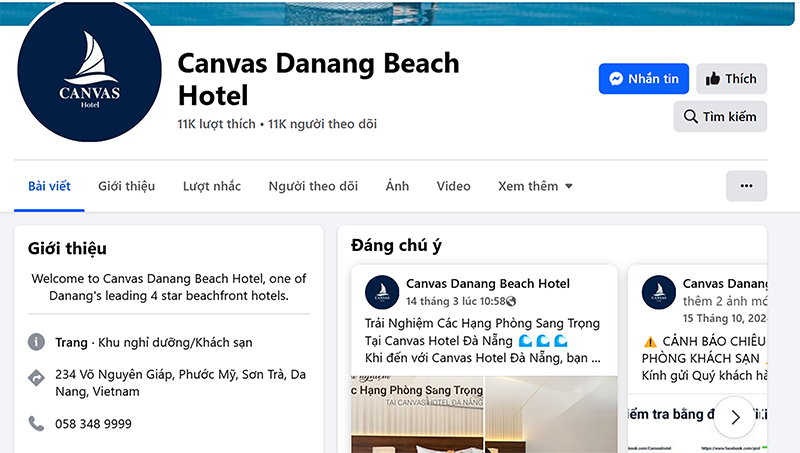This screenshot has width=800, height=453.
Task: Open the Lượt nhắc tab
Action: pyautogui.click(x=212, y=186)
